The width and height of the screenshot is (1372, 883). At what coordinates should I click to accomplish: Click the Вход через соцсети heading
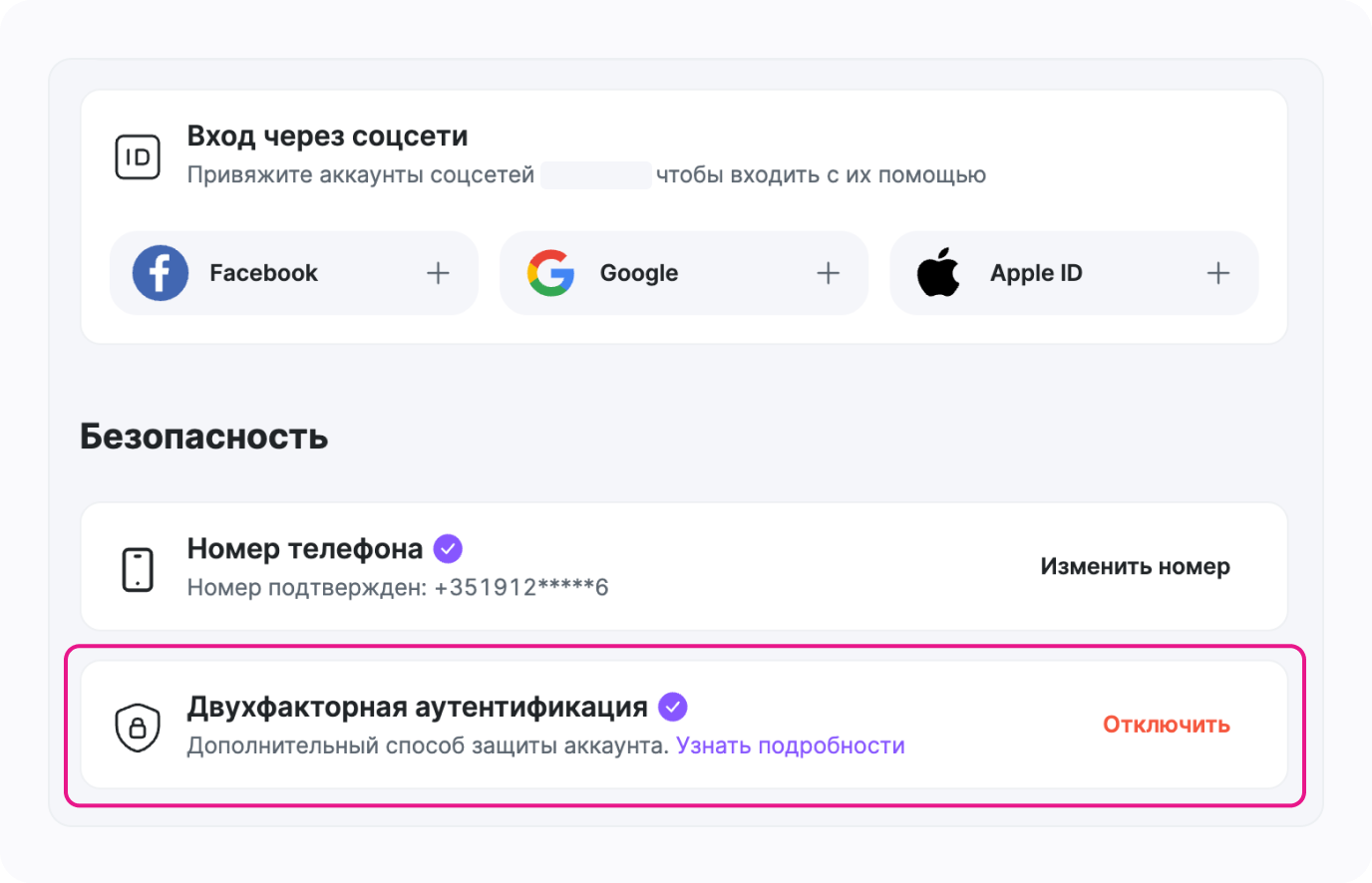pyautogui.click(x=327, y=136)
